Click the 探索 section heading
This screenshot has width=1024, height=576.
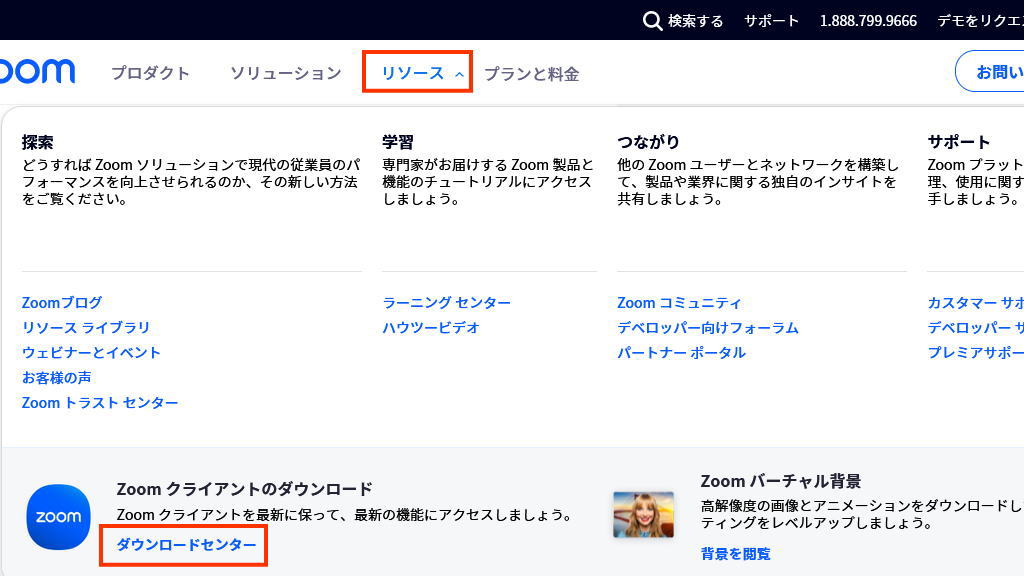pyautogui.click(x=37, y=142)
